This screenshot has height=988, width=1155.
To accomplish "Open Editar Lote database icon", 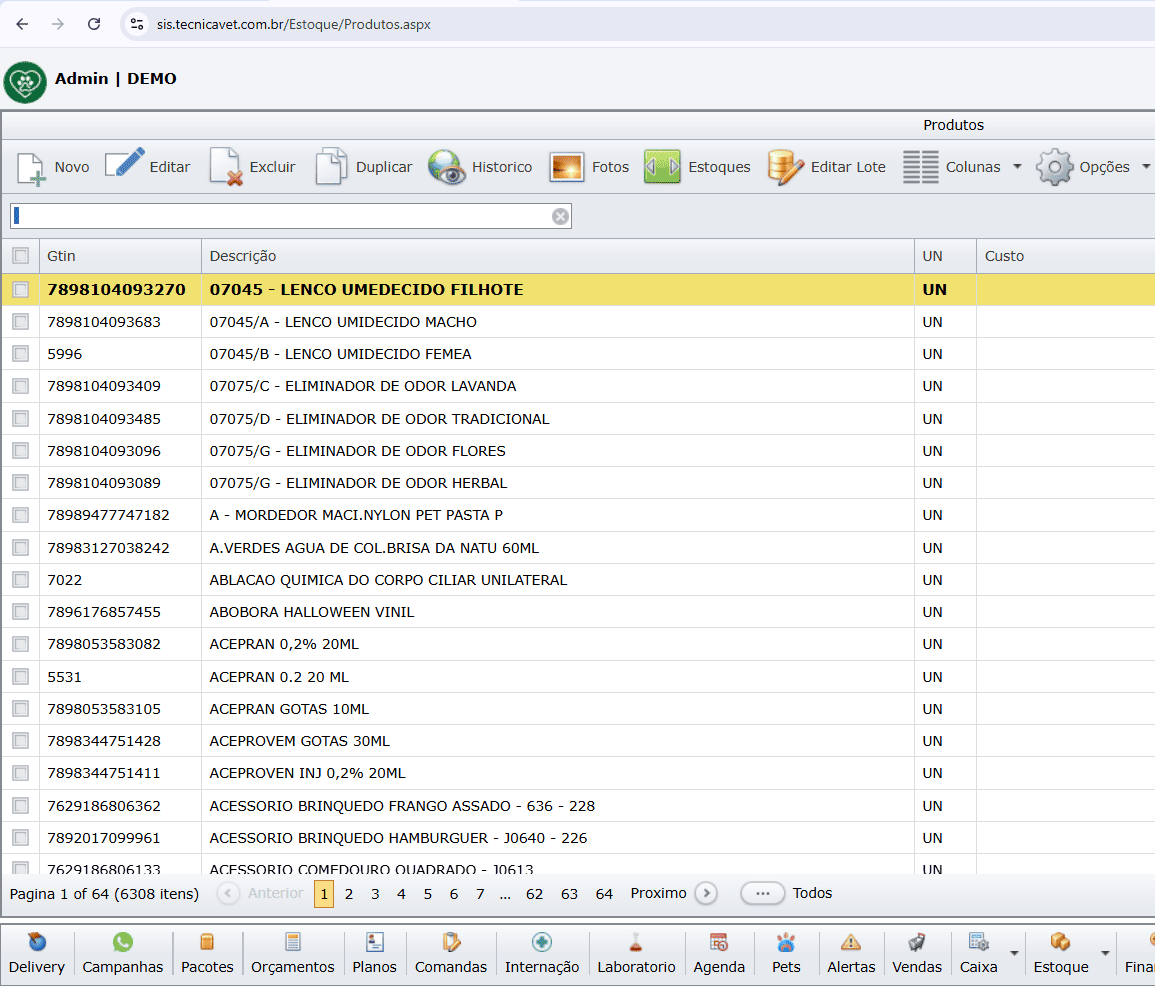I will [x=785, y=167].
